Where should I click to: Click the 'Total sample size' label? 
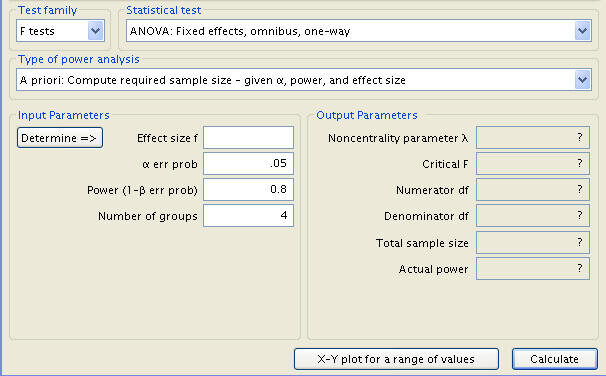pyautogui.click(x=422, y=243)
